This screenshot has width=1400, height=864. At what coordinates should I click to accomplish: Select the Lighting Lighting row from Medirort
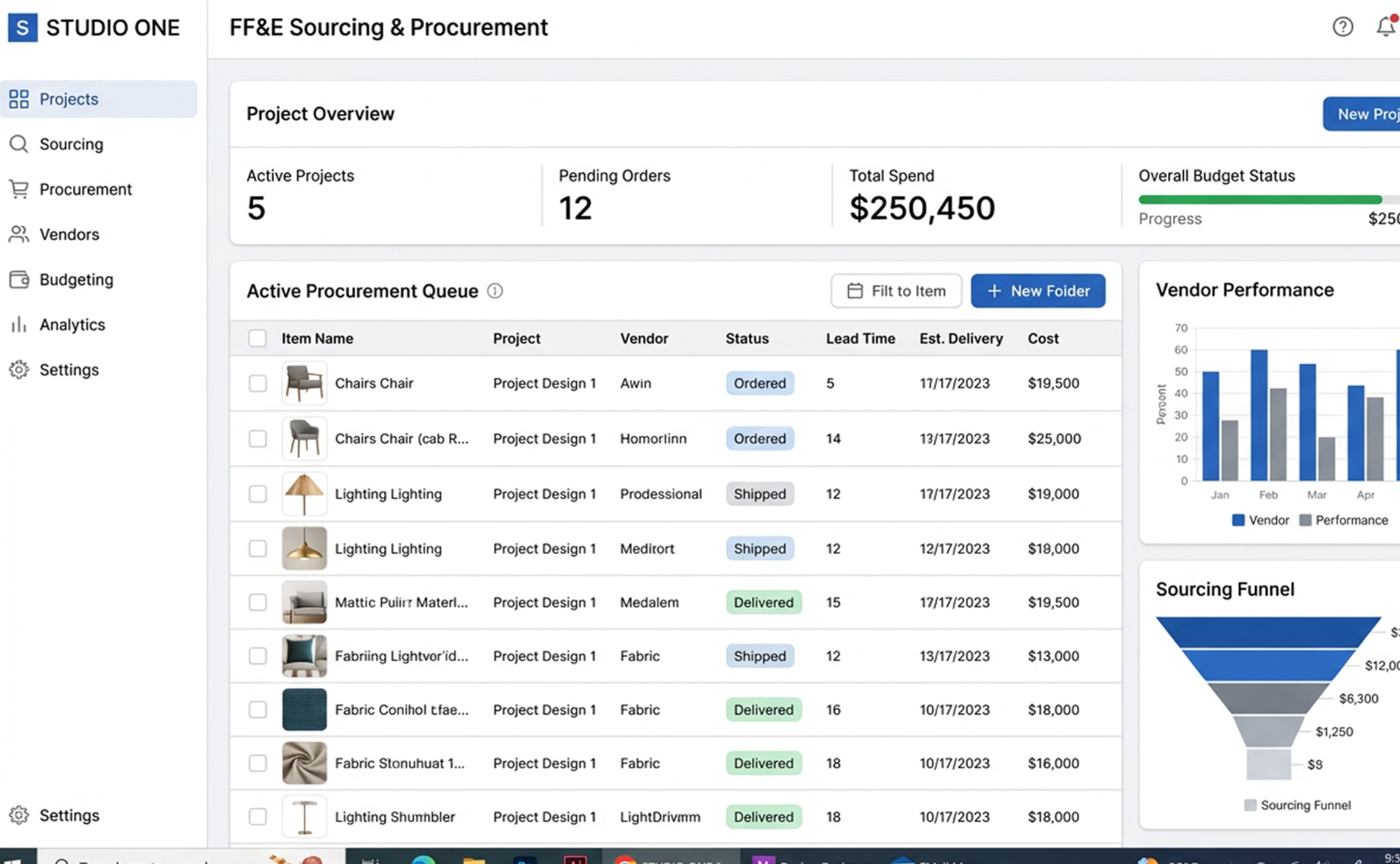tap(258, 548)
